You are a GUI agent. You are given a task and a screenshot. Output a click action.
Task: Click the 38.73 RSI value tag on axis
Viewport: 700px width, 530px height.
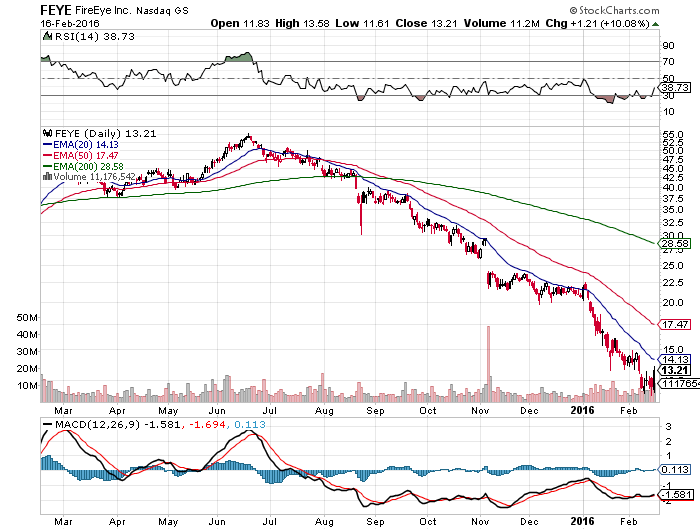coord(675,88)
